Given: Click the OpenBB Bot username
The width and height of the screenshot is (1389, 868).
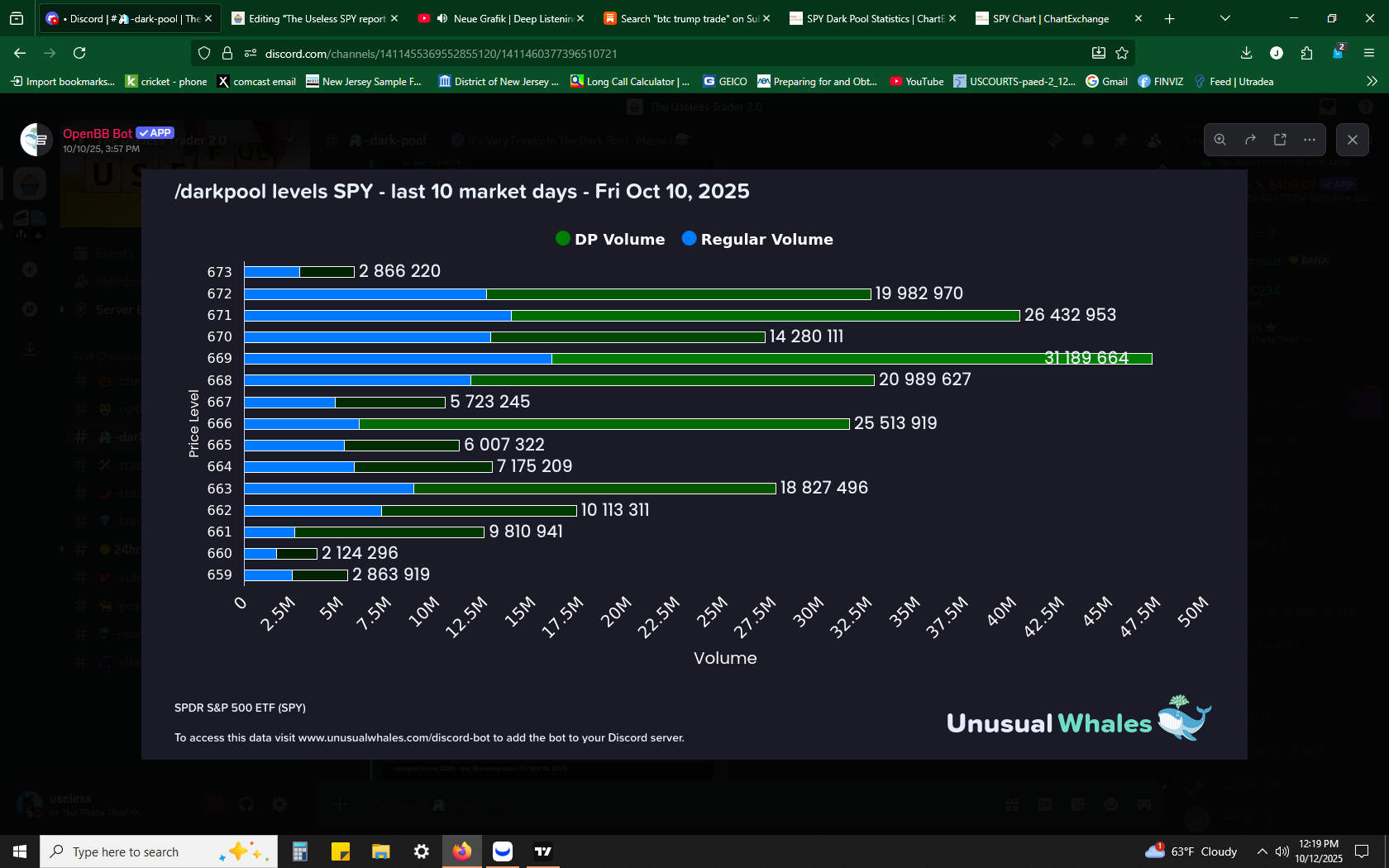Looking at the screenshot, I should click(x=98, y=133).
